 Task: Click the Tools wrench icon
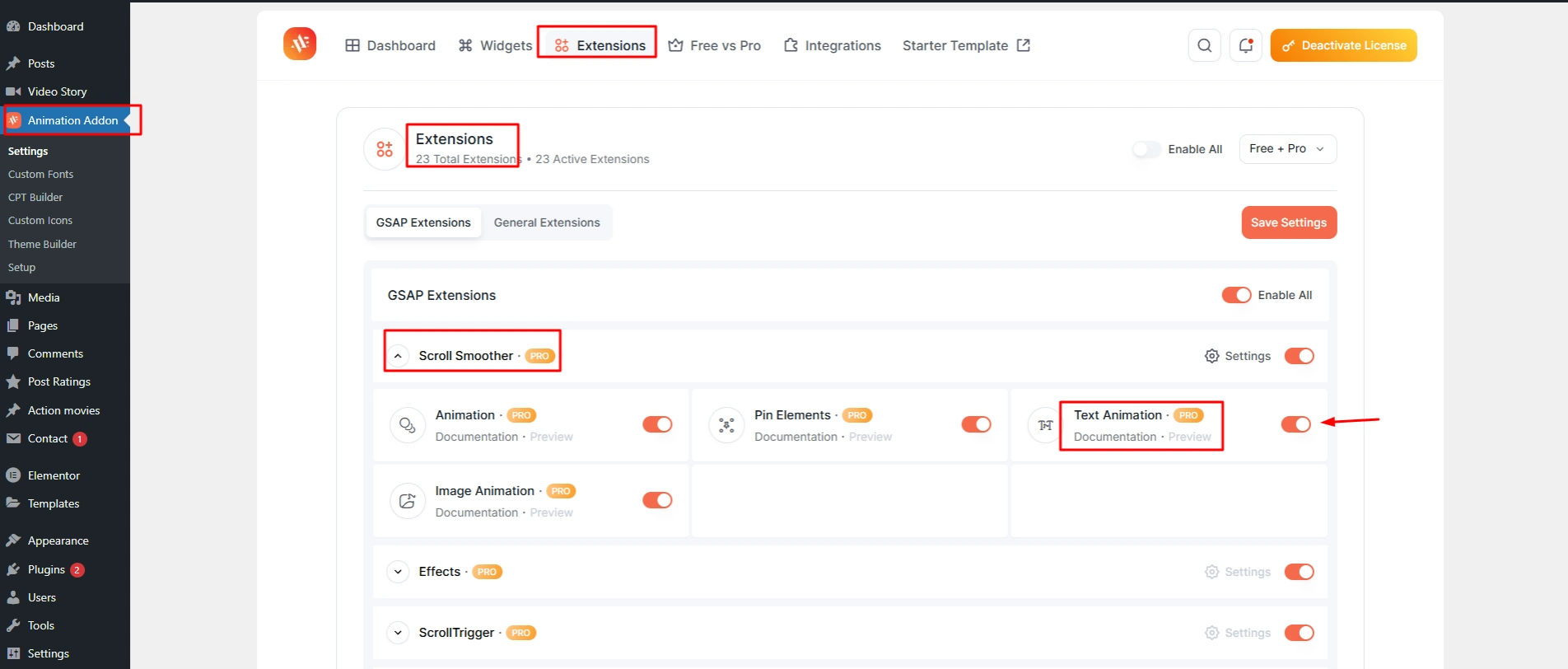coord(13,625)
